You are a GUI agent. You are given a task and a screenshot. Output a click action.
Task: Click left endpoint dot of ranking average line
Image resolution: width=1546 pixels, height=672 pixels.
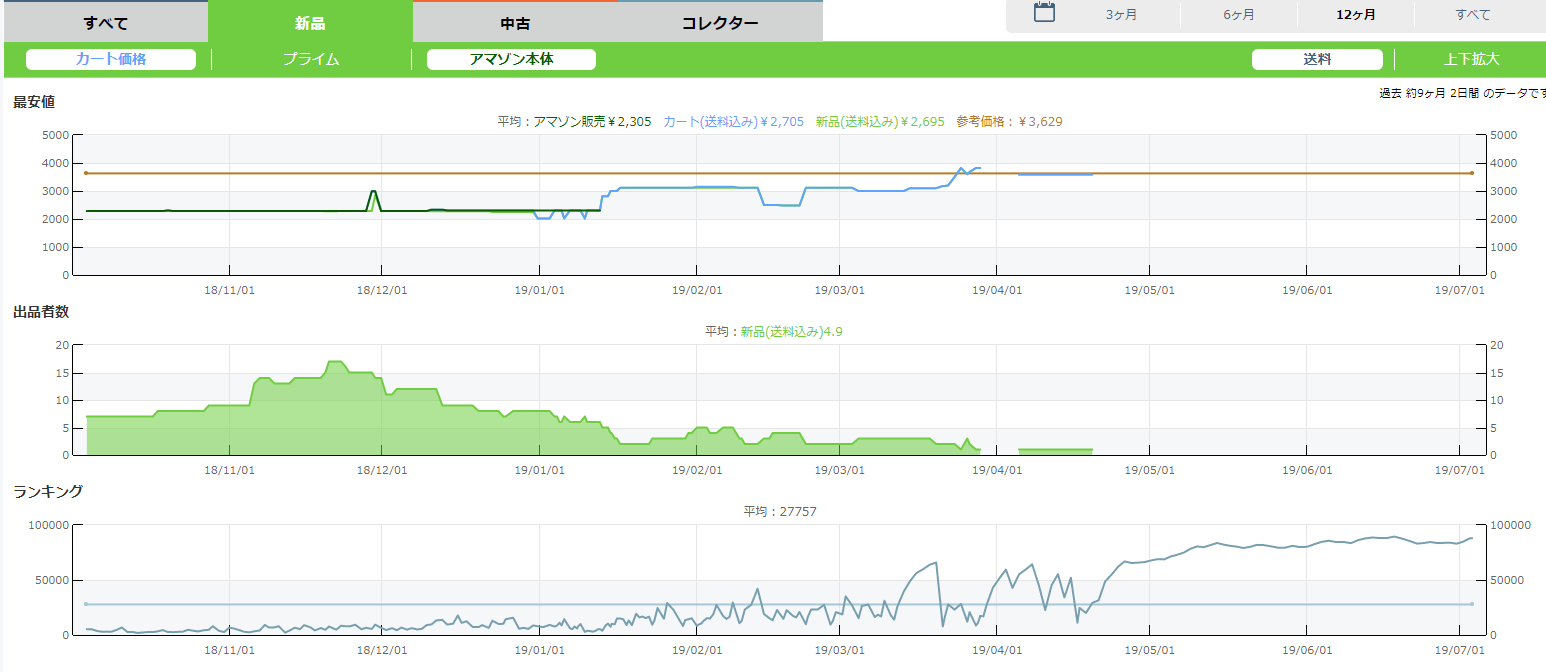(87, 604)
